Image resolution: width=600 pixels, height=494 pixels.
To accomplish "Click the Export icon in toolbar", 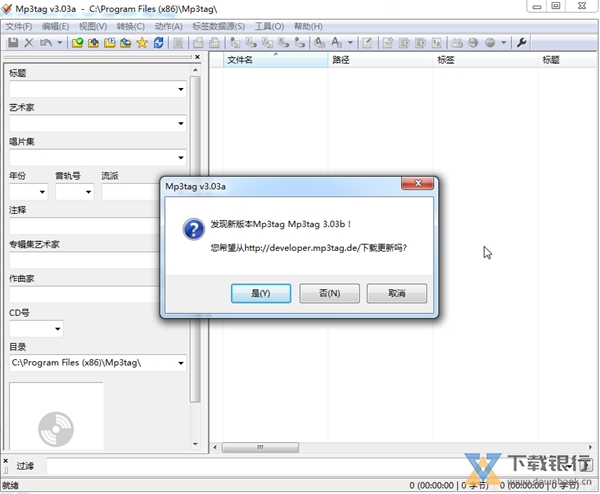I will point(388,42).
